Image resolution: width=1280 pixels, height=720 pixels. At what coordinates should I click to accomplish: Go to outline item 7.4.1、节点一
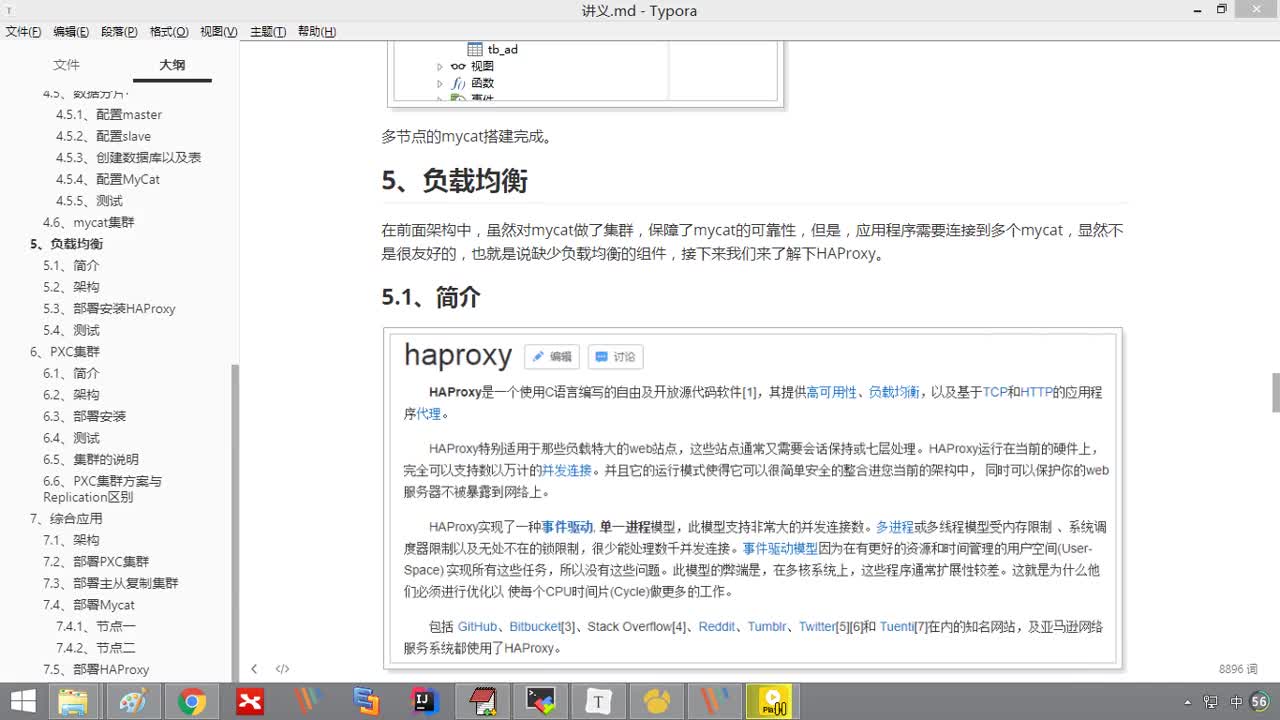(x=96, y=626)
